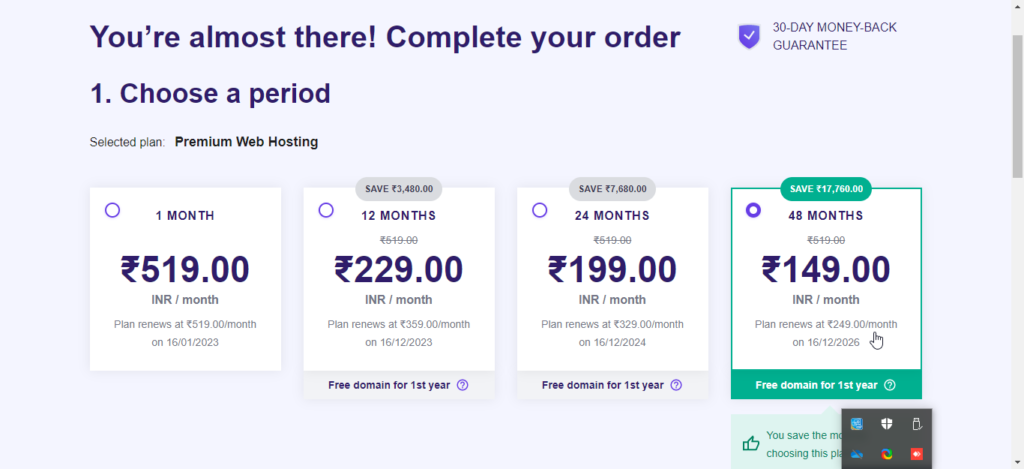Click the 30-day money-back guarantee text
1024x469 pixels.
[834, 36]
